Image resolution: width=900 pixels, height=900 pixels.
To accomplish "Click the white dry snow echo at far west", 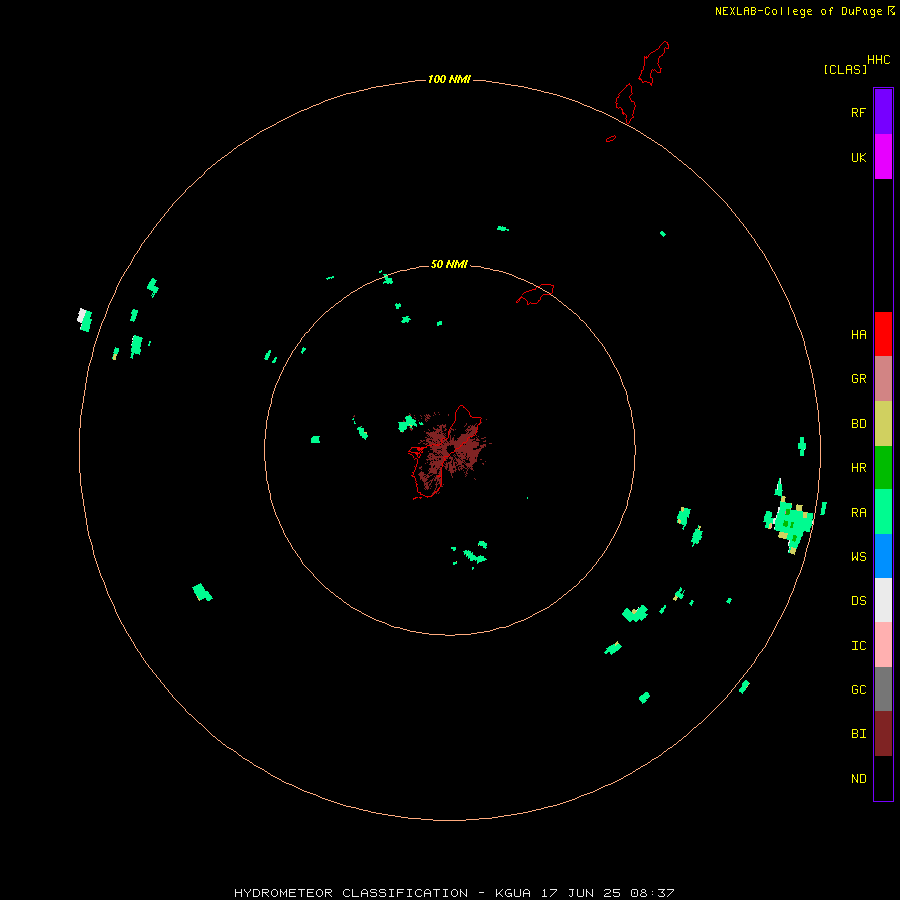I will click(x=82, y=315).
